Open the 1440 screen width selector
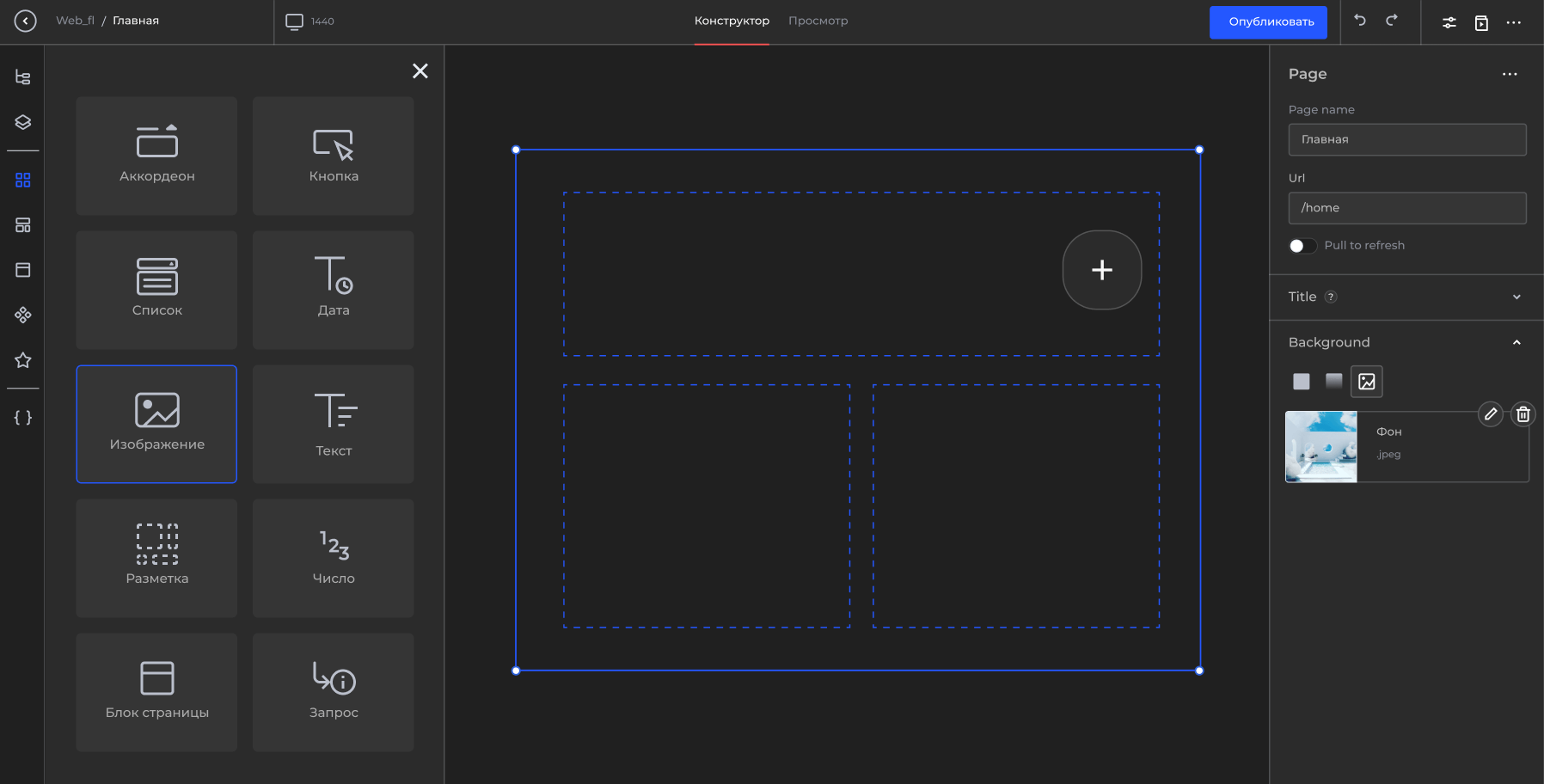This screenshot has height=784, width=1544. (310, 21)
